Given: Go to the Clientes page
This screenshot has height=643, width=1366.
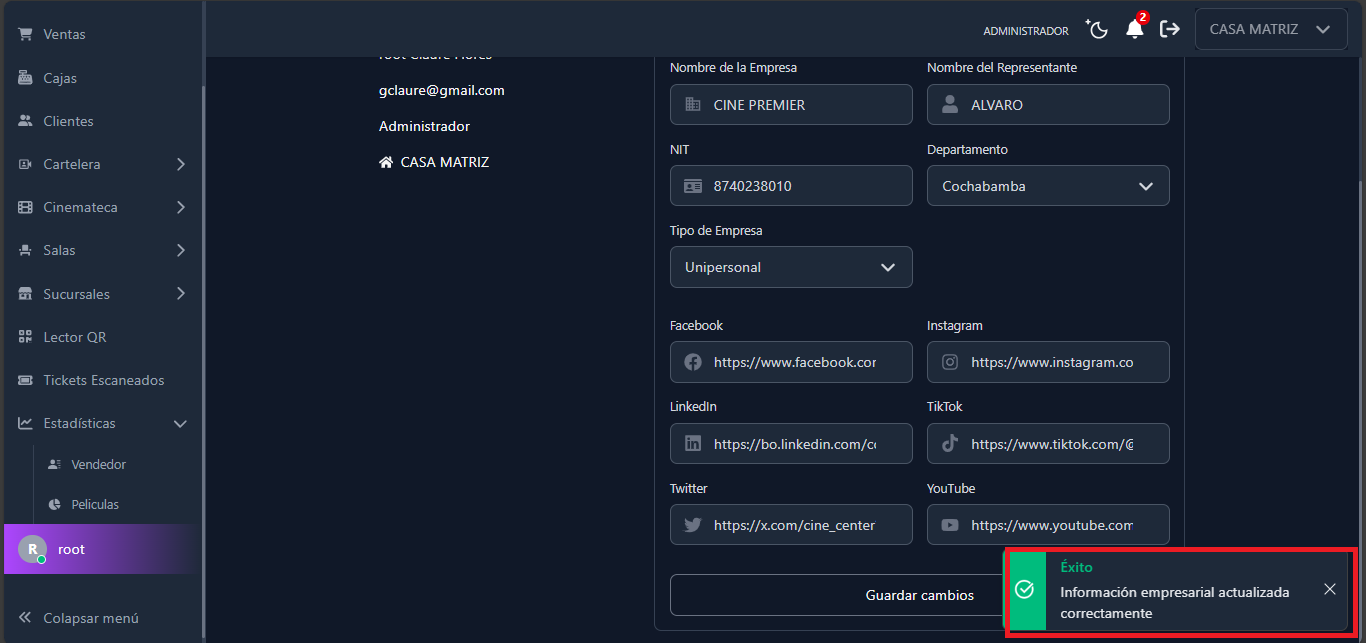Looking at the screenshot, I should click(x=68, y=121).
